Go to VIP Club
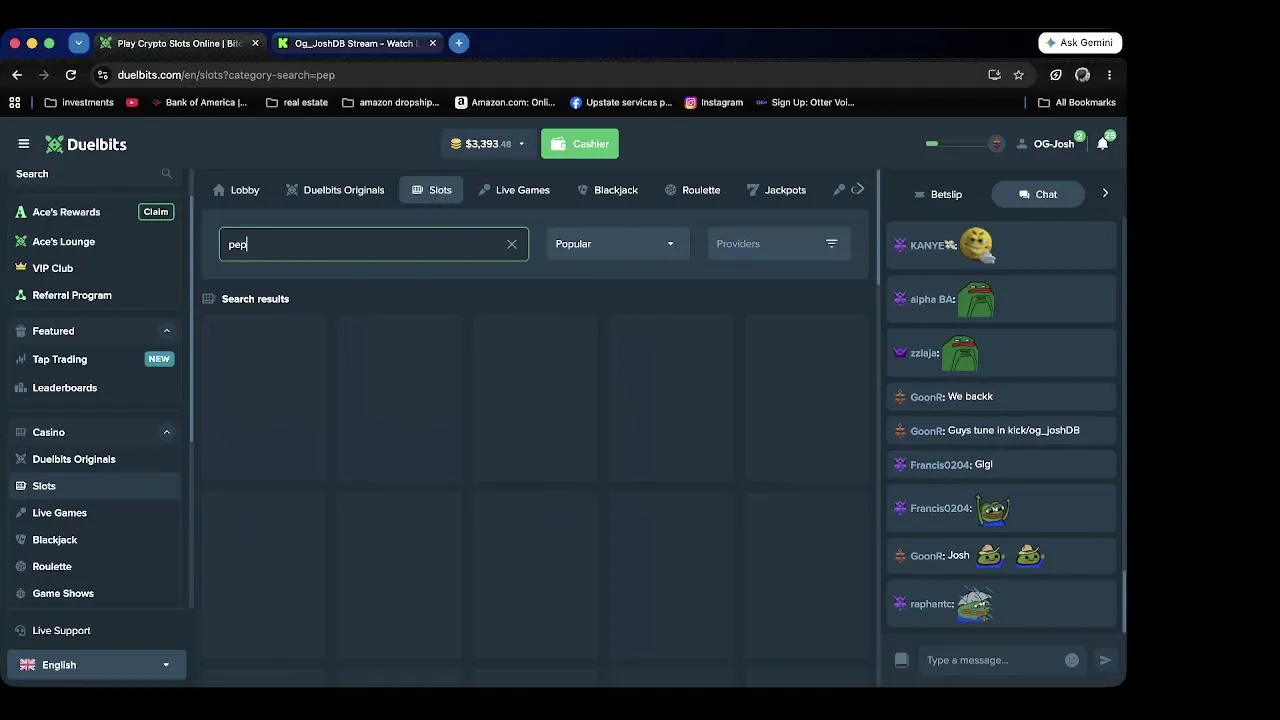 coord(52,268)
